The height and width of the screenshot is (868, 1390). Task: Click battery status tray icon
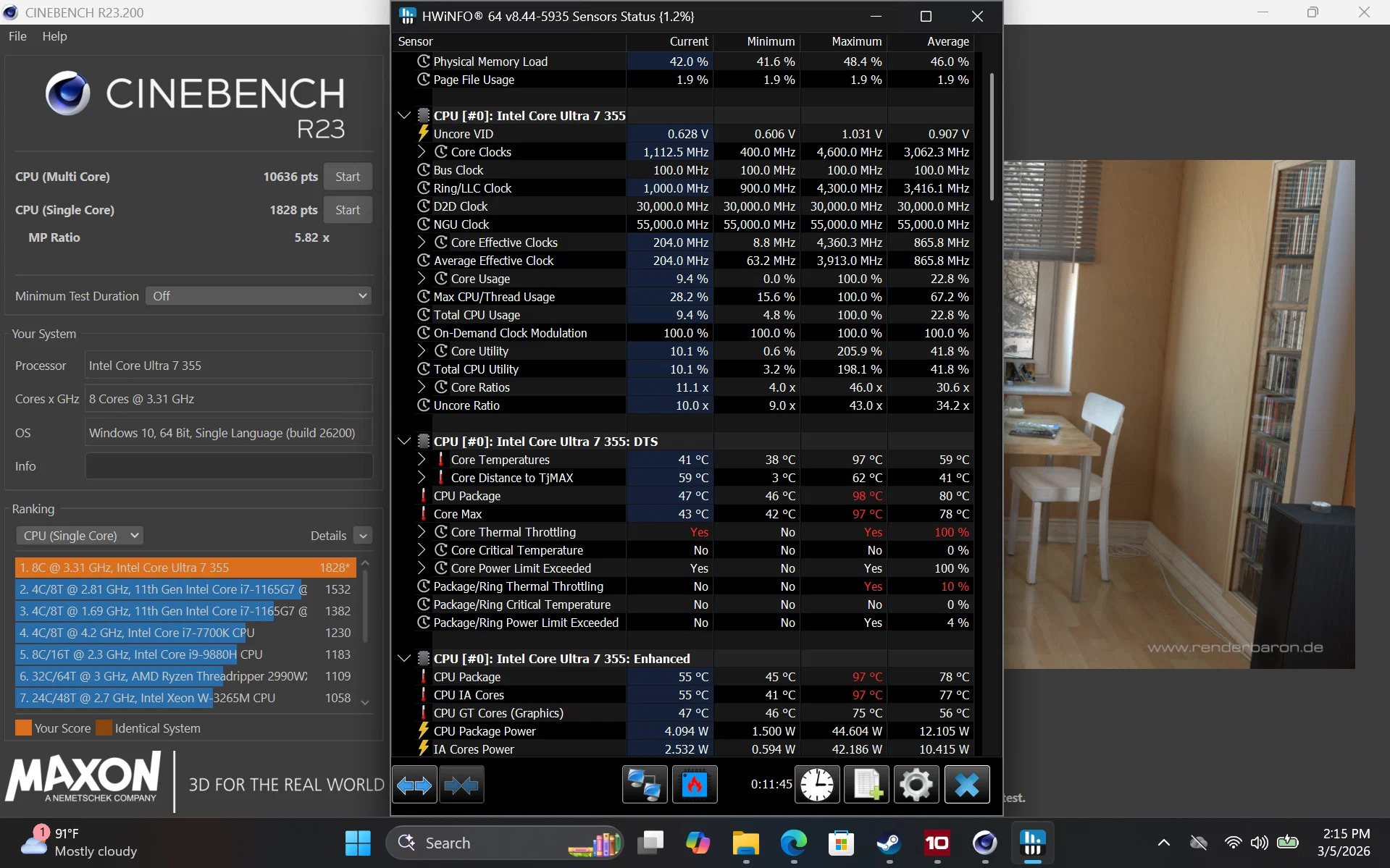(1288, 843)
